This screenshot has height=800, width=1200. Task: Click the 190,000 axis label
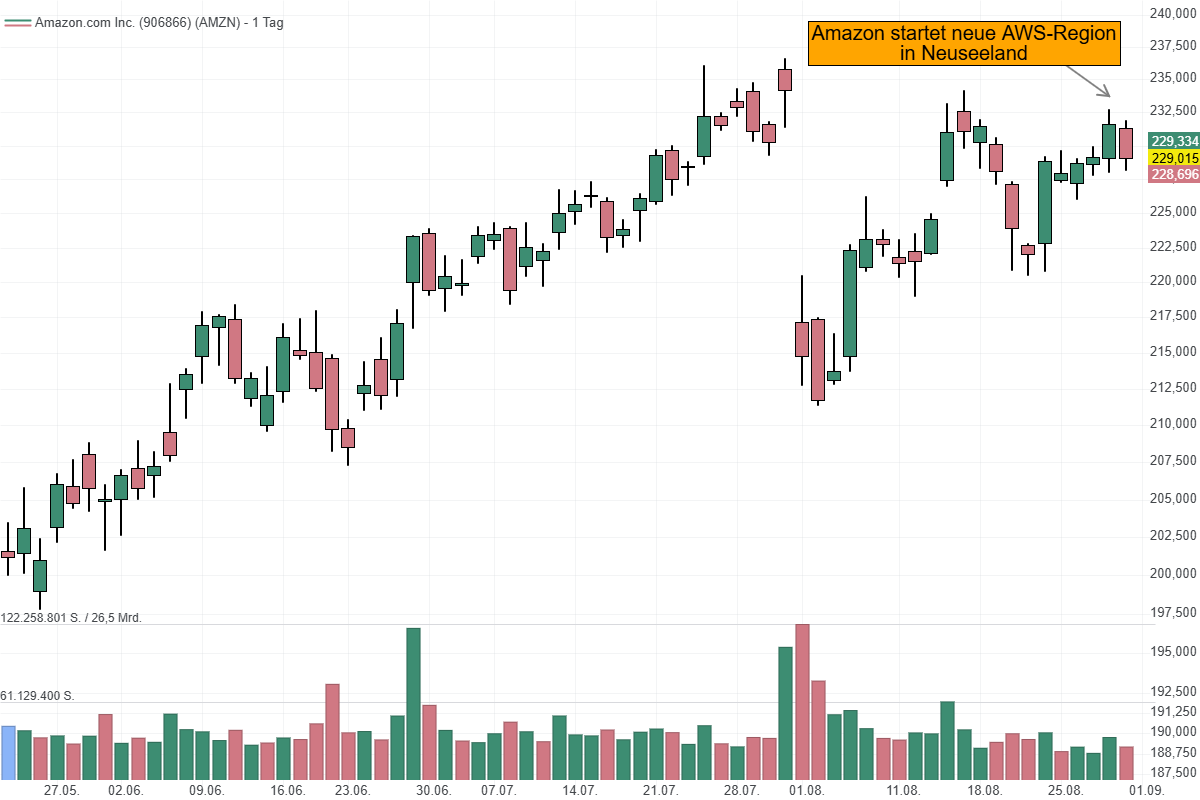[x=1174, y=731]
